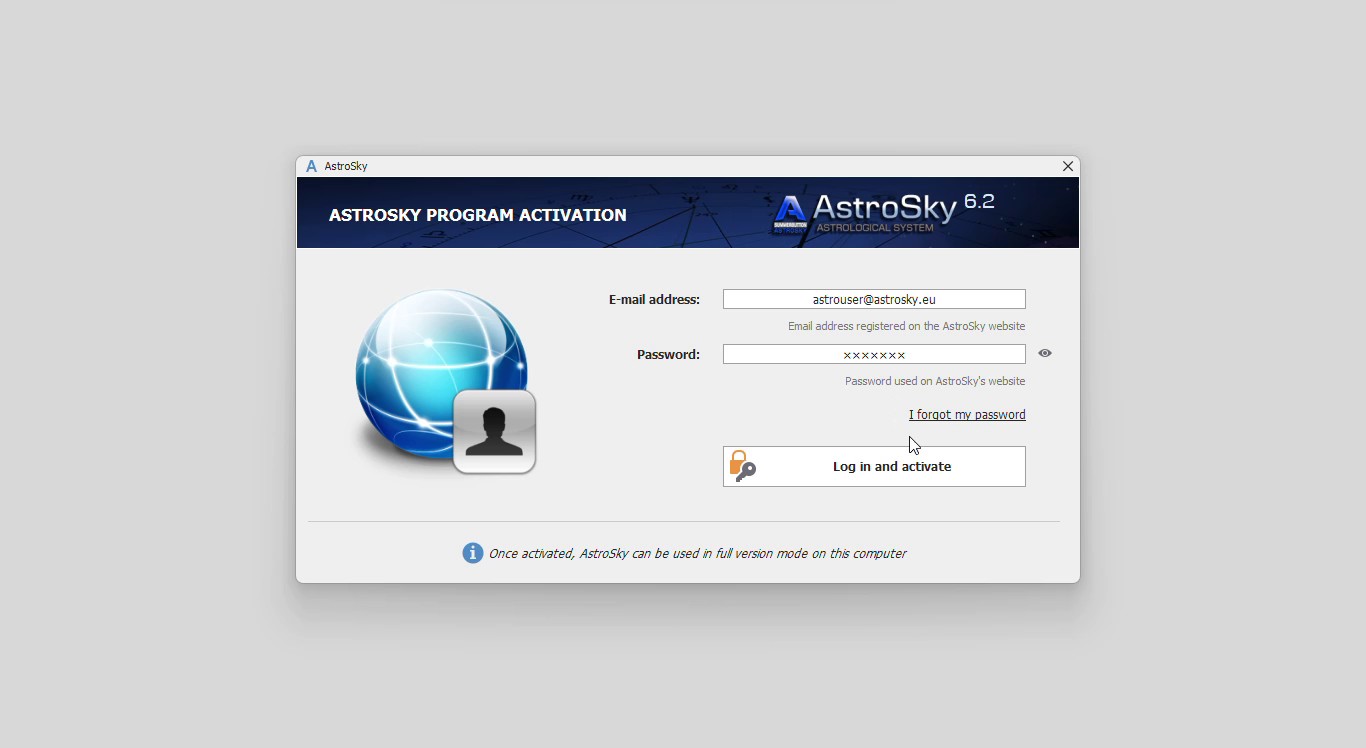Click the Log in and activate button
The height and width of the screenshot is (748, 1366).
(x=874, y=466)
